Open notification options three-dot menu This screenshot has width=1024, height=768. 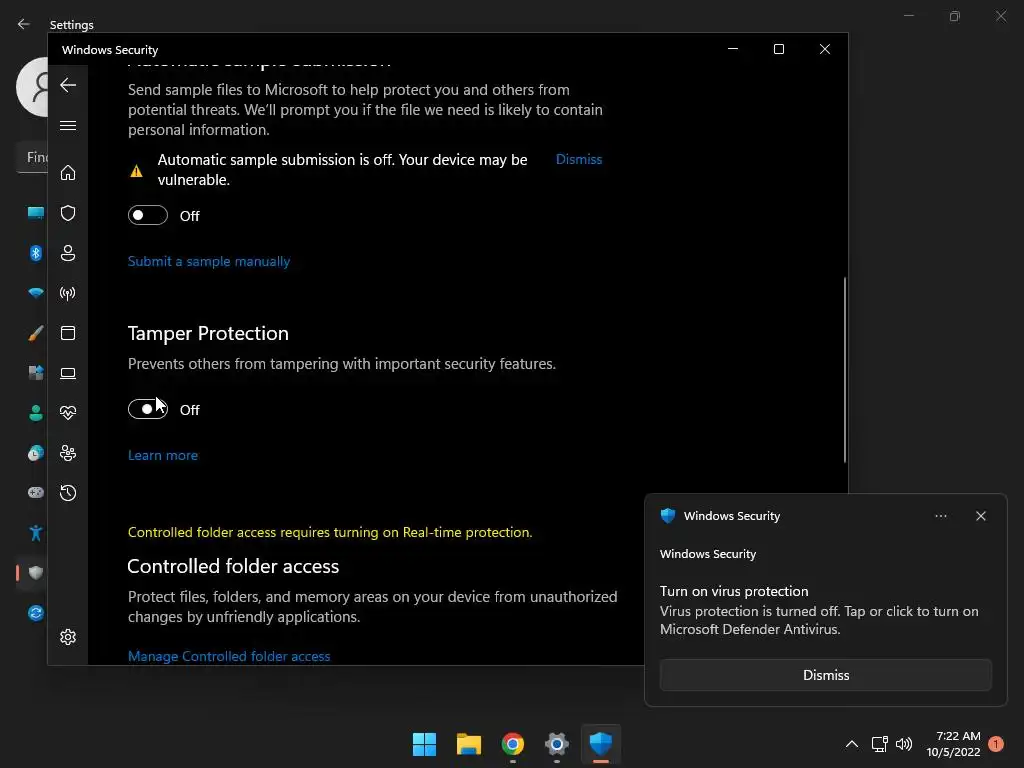tap(940, 516)
